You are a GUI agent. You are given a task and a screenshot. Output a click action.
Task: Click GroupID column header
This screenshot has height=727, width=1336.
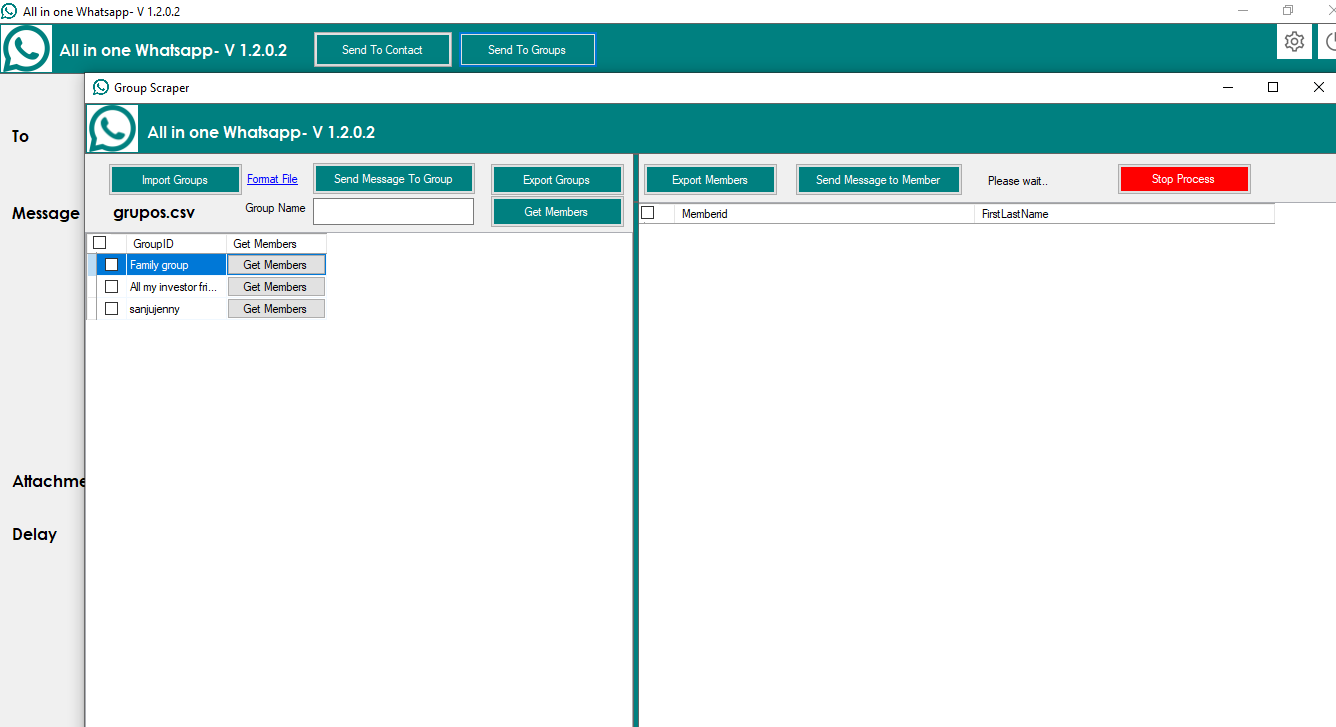[176, 244]
